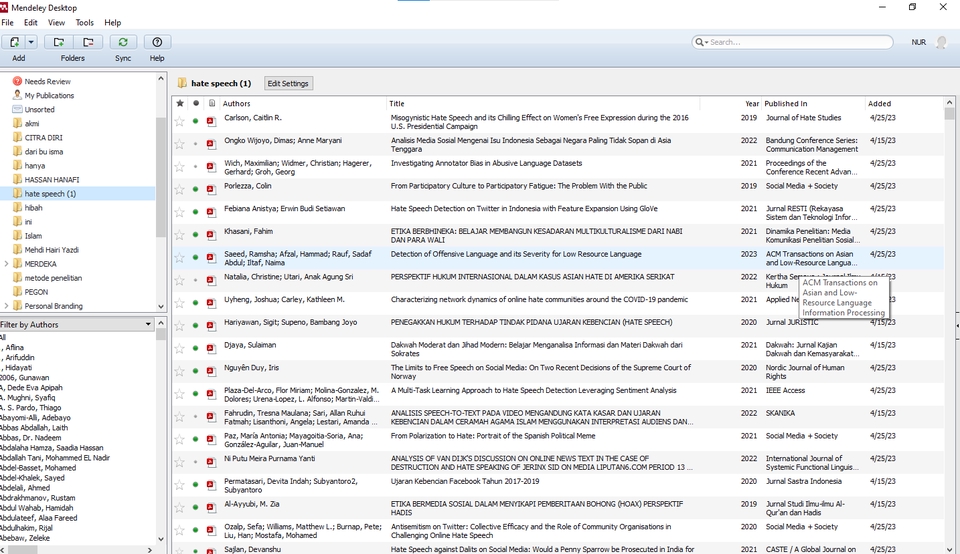Select Unsorted in sidebar

point(39,110)
